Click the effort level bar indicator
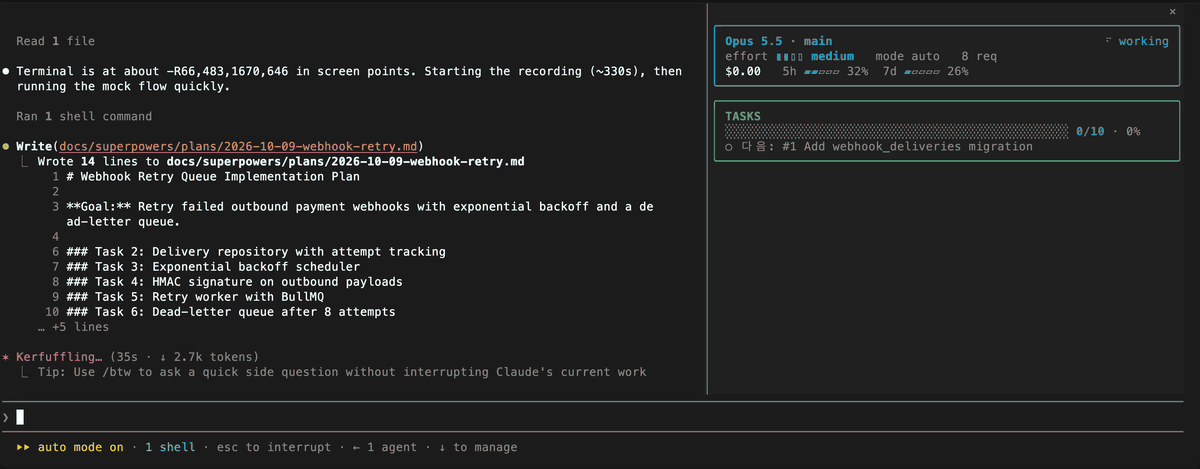This screenshot has width=1200, height=469. [790, 57]
